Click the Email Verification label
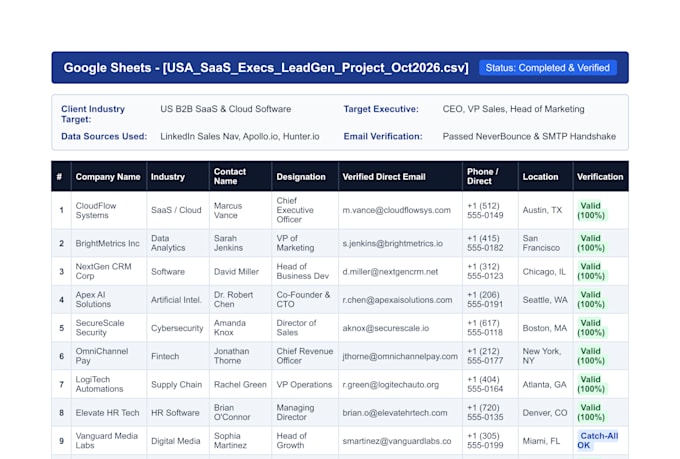The height and width of the screenshot is (459, 680). pyautogui.click(x=383, y=136)
